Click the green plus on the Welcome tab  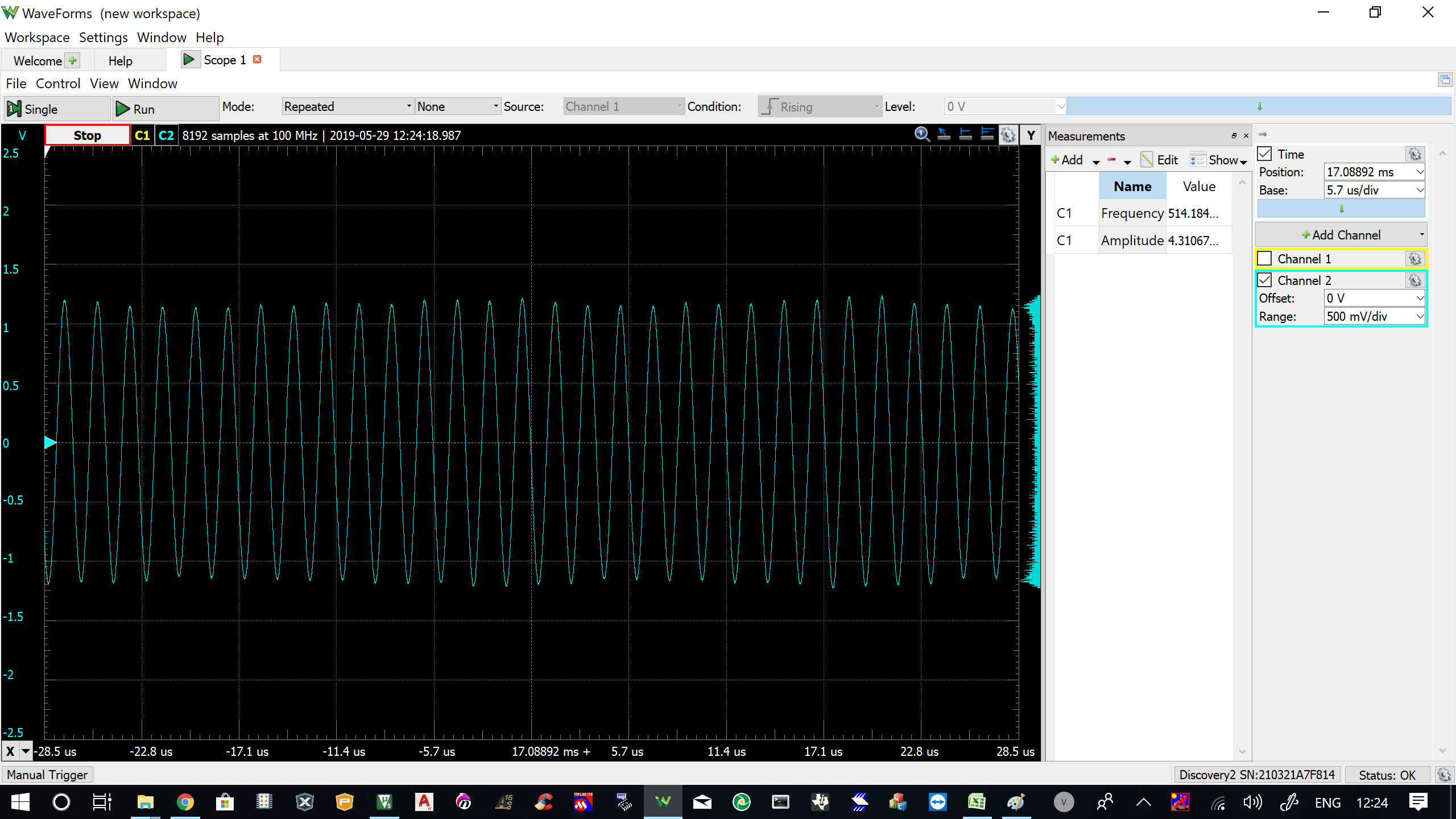[72, 60]
